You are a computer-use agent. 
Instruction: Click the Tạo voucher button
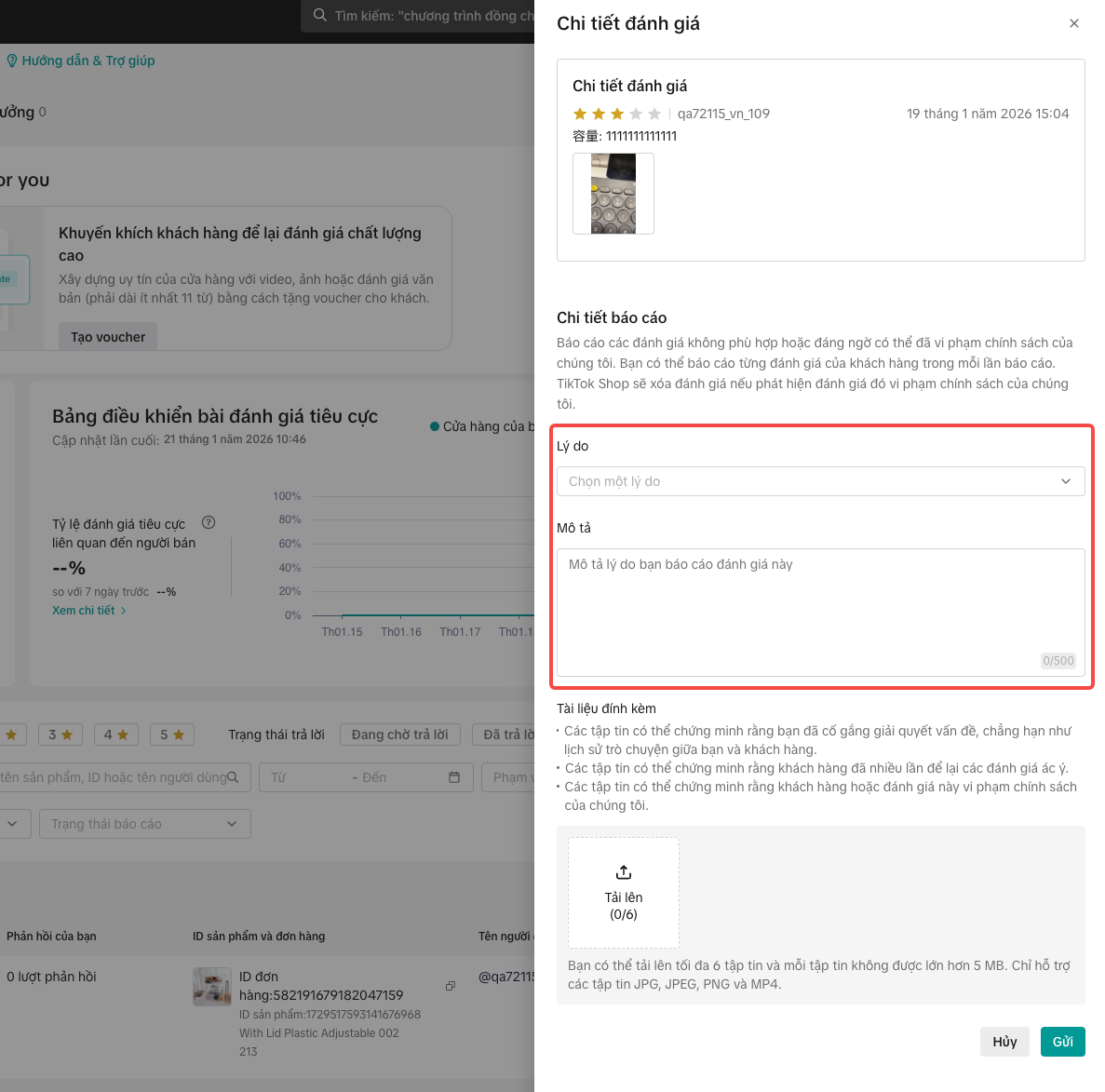108,337
